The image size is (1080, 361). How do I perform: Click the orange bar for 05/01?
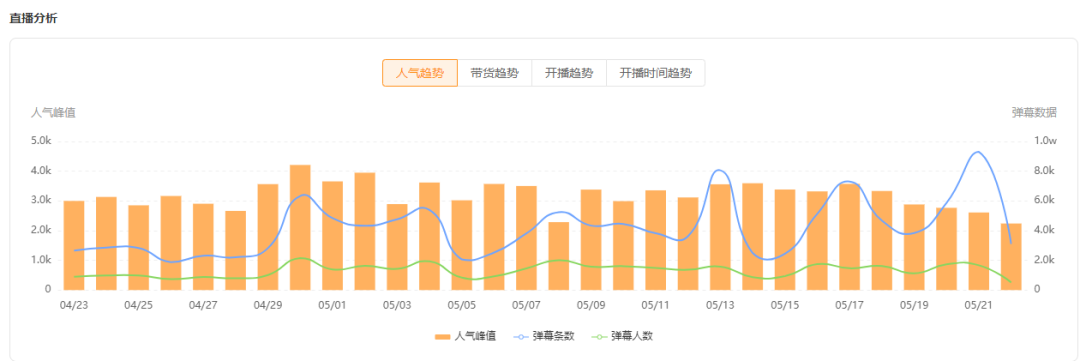pos(333,236)
